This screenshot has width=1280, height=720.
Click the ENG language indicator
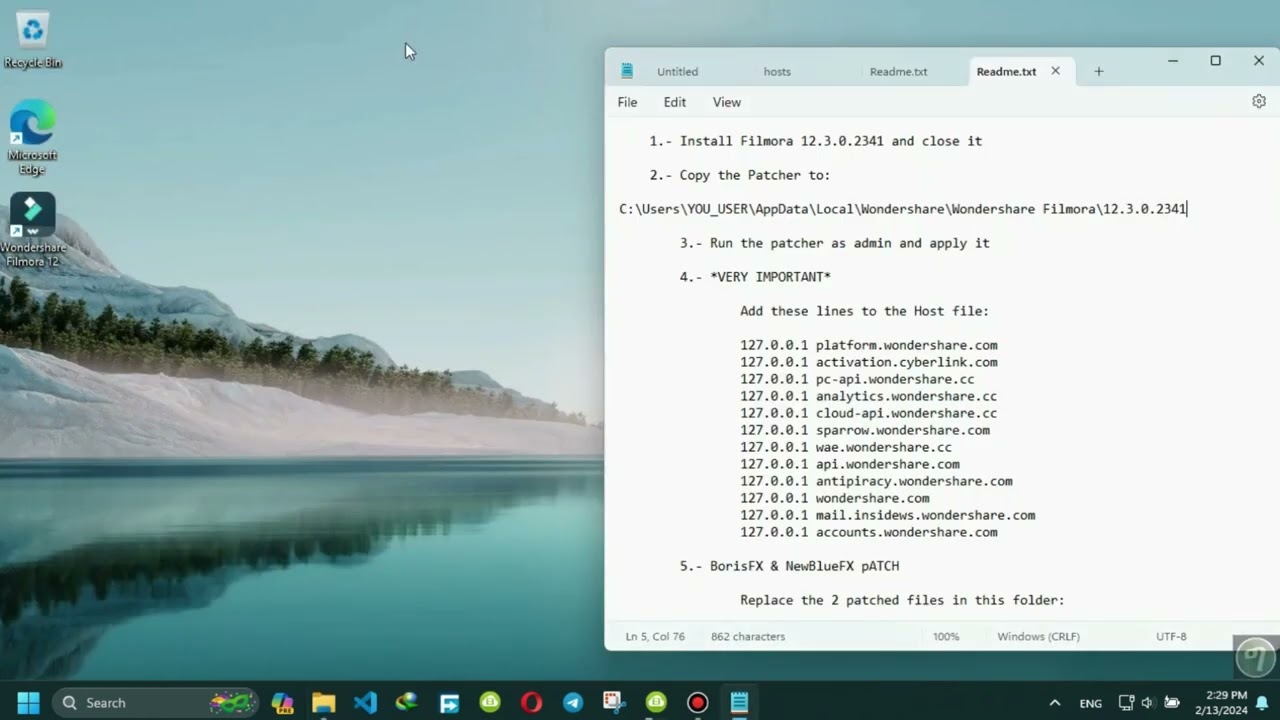(1090, 703)
